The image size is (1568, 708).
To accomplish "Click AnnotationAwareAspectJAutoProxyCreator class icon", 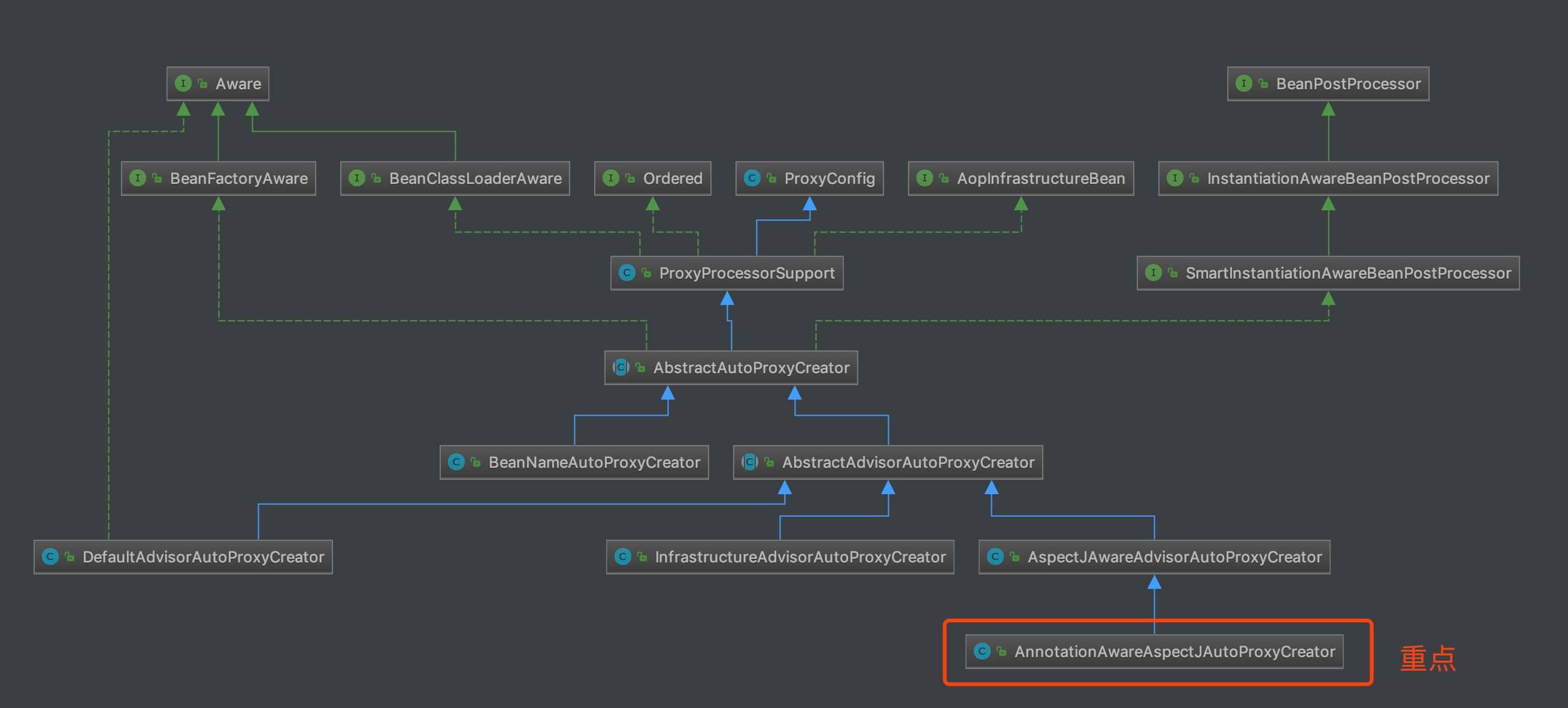I will 982,651.
